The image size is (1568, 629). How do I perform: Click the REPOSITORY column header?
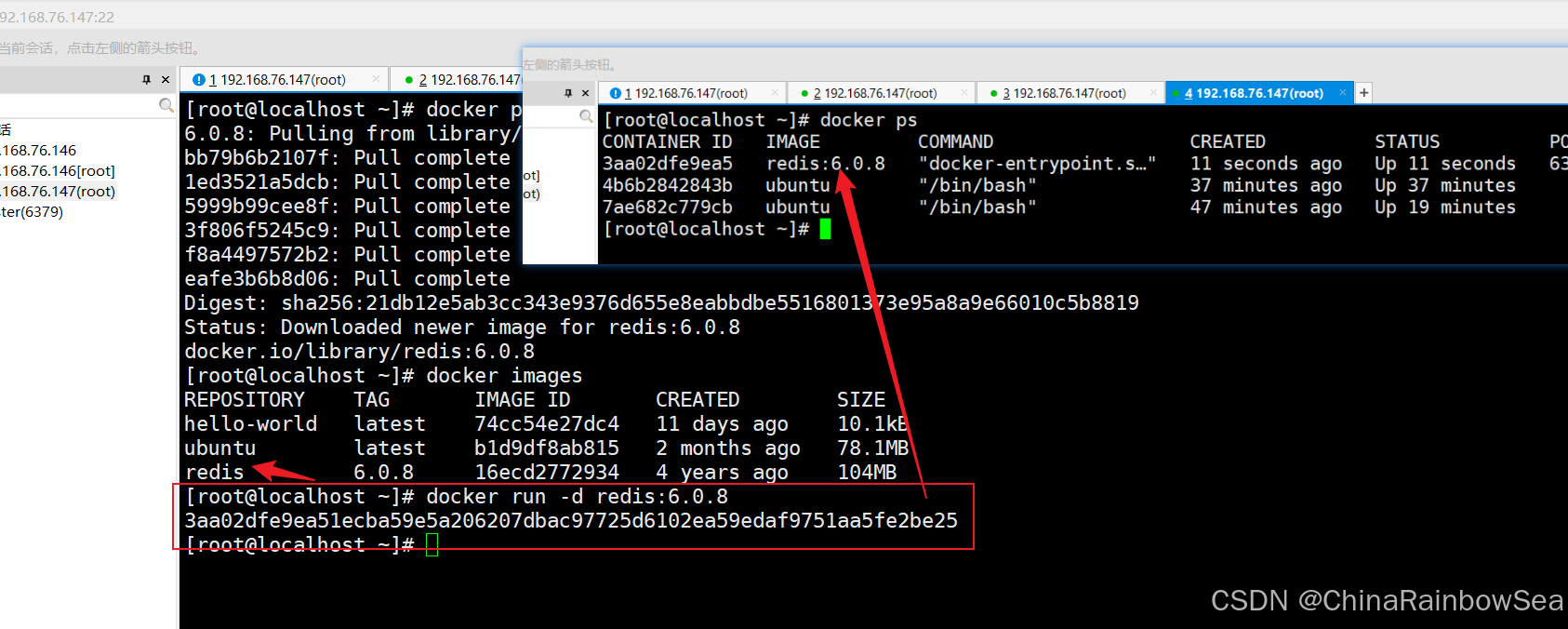click(245, 400)
